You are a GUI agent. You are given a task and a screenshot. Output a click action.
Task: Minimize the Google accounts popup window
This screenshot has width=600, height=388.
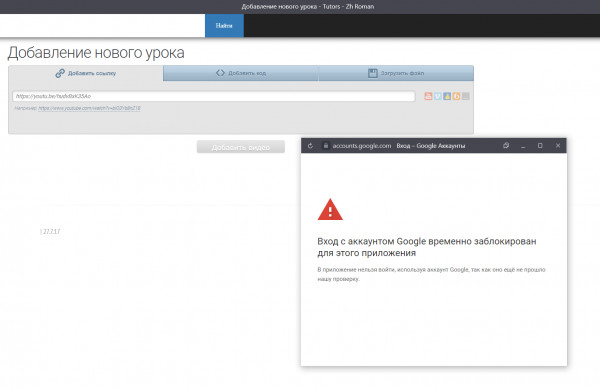coord(523,146)
